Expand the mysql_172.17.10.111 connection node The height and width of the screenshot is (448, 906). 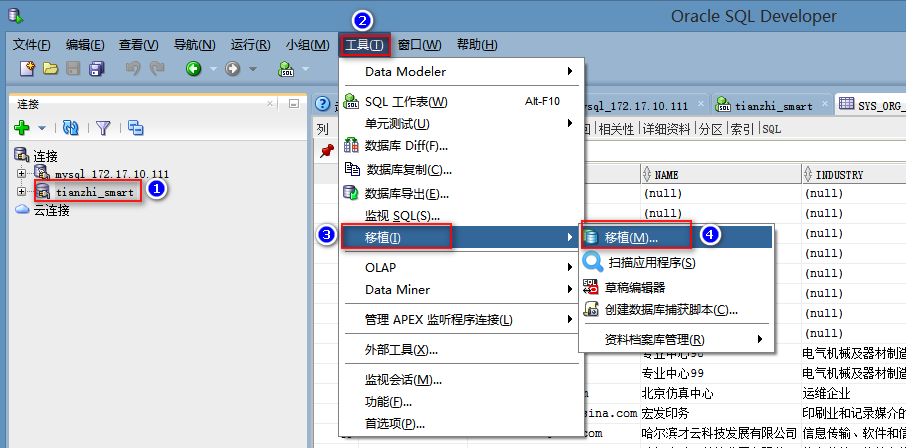(x=21, y=173)
